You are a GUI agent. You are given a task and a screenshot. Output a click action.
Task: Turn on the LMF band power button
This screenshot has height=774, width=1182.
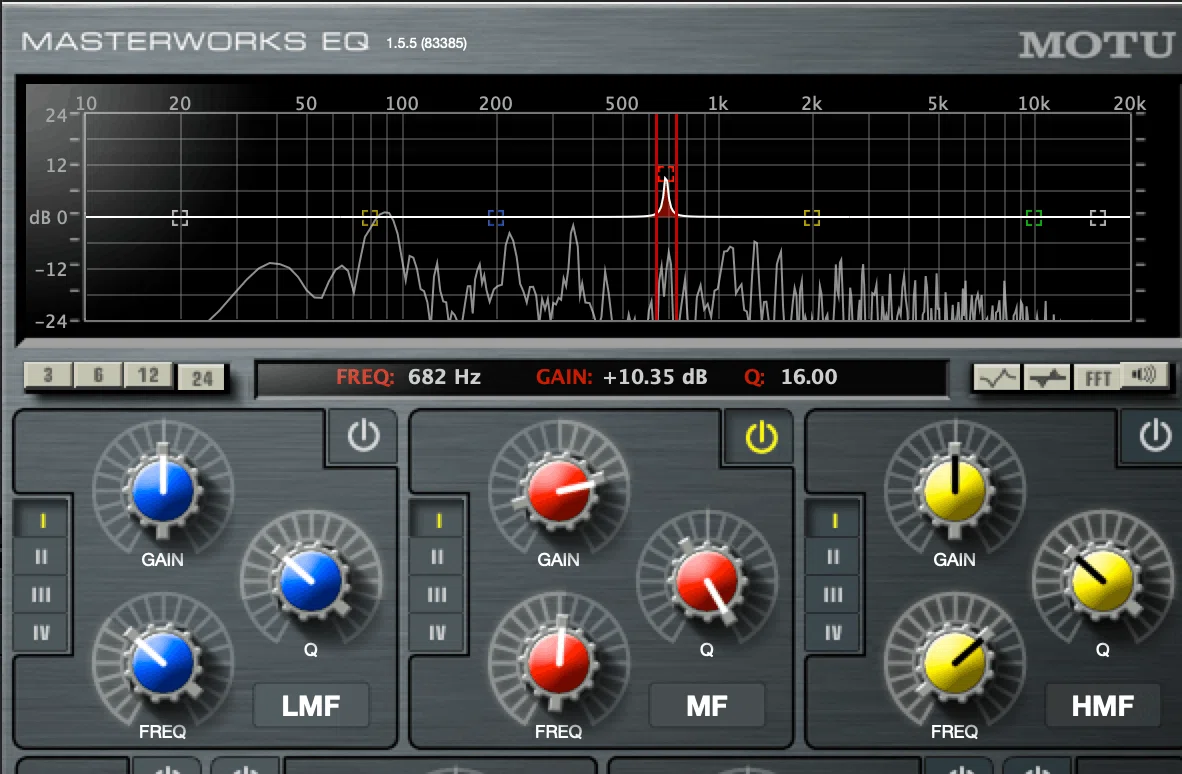point(363,436)
